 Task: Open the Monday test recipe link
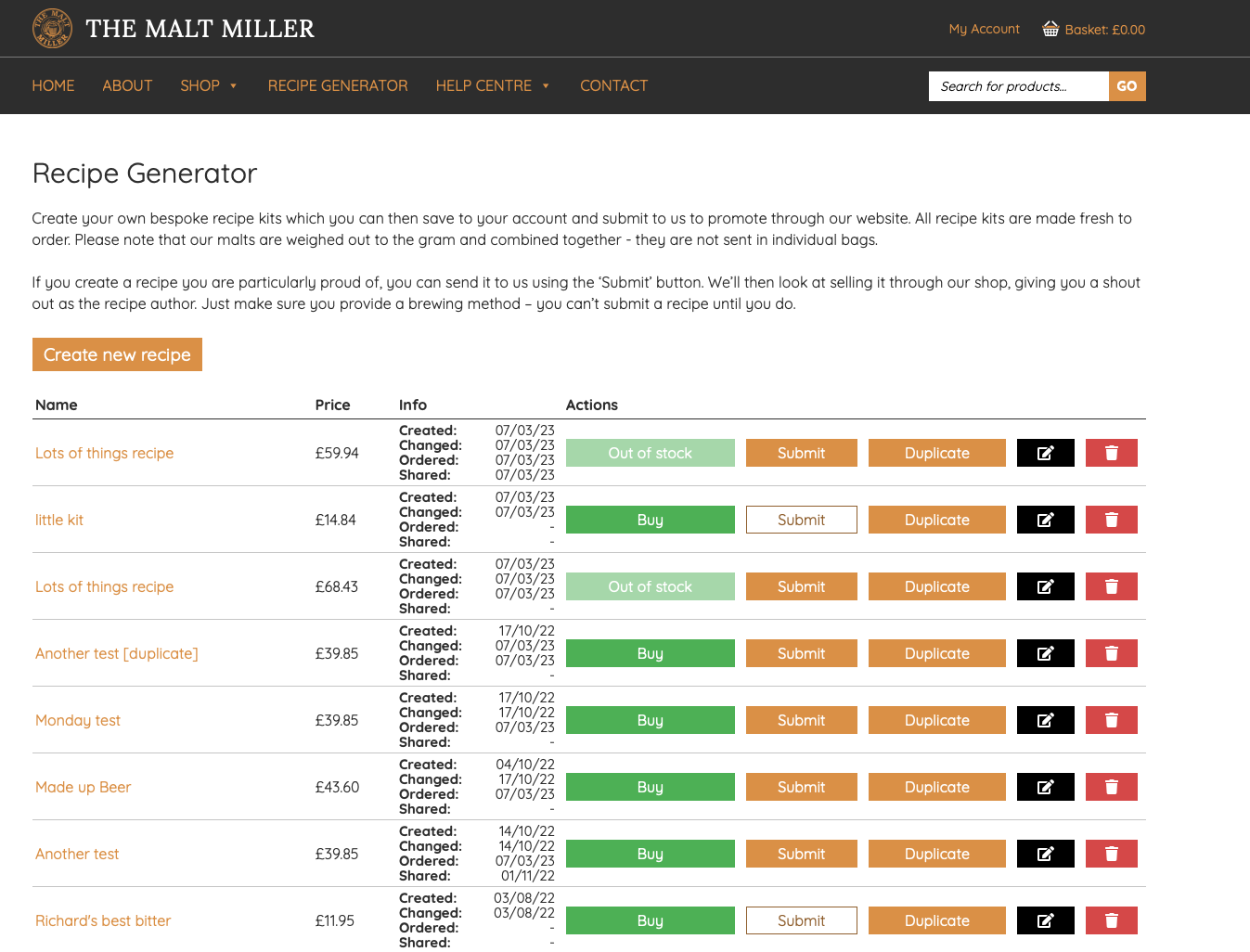(78, 720)
